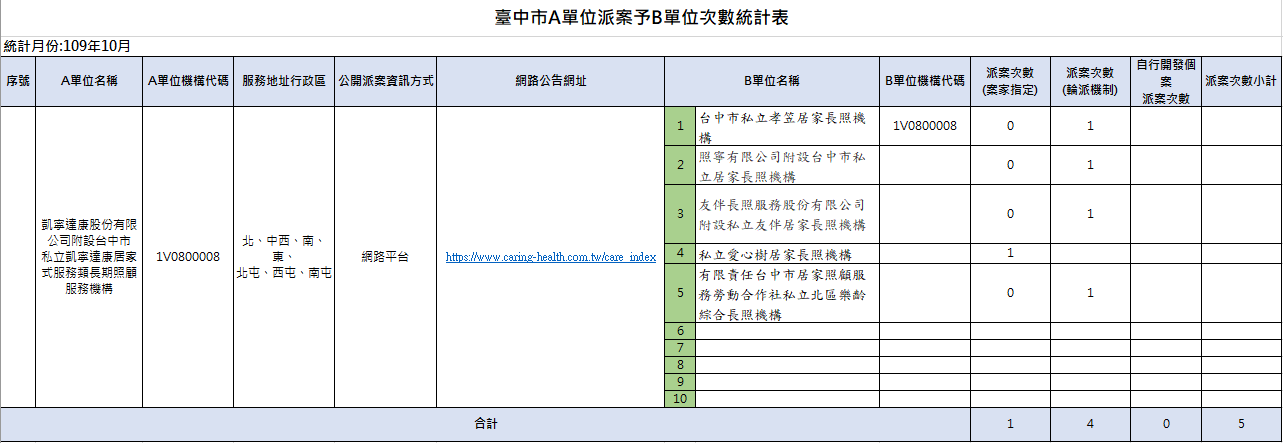
Task: Click green row number 3 cell
Action: 680,213
